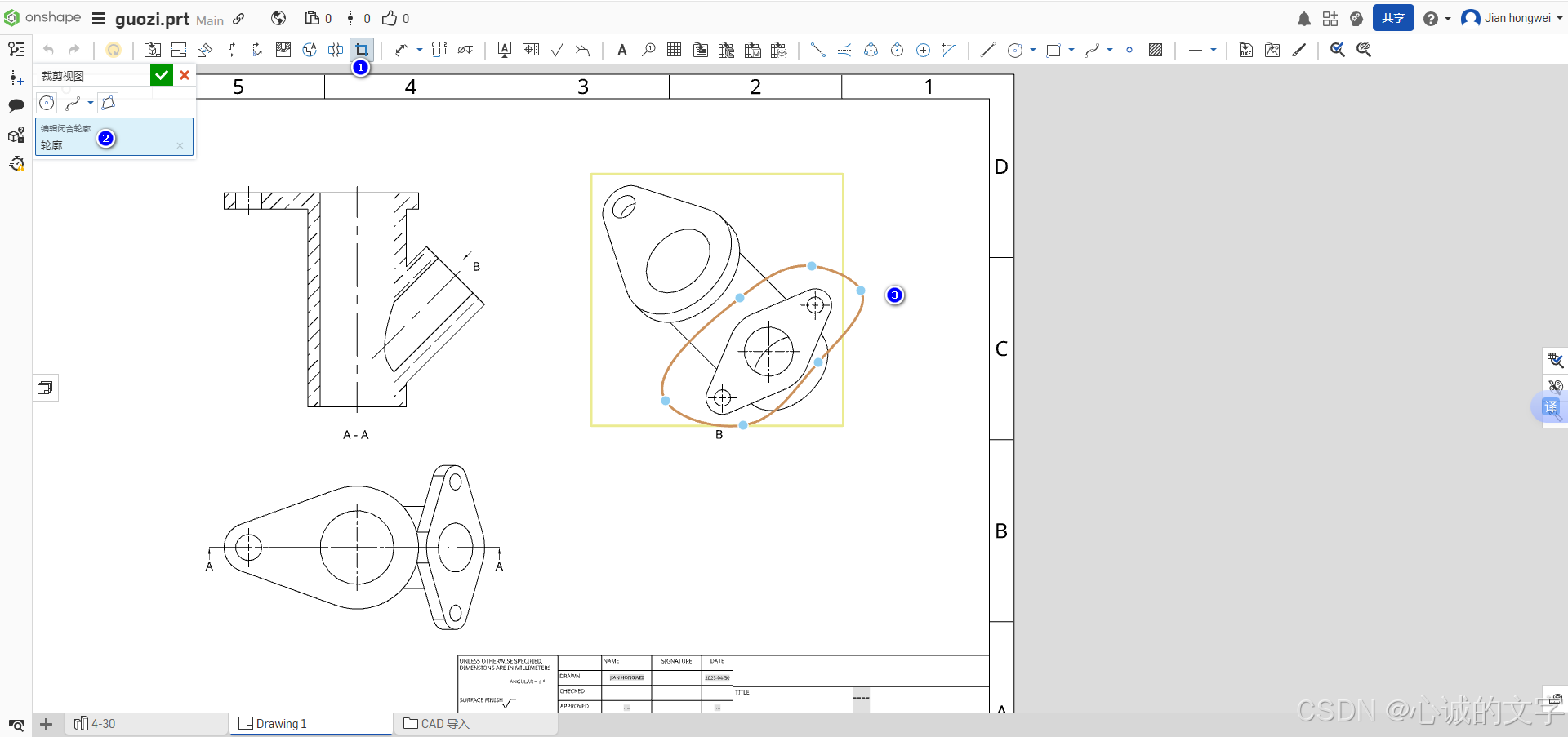
Task: Expand the crop panel spline type dropdown
Action: (91, 103)
